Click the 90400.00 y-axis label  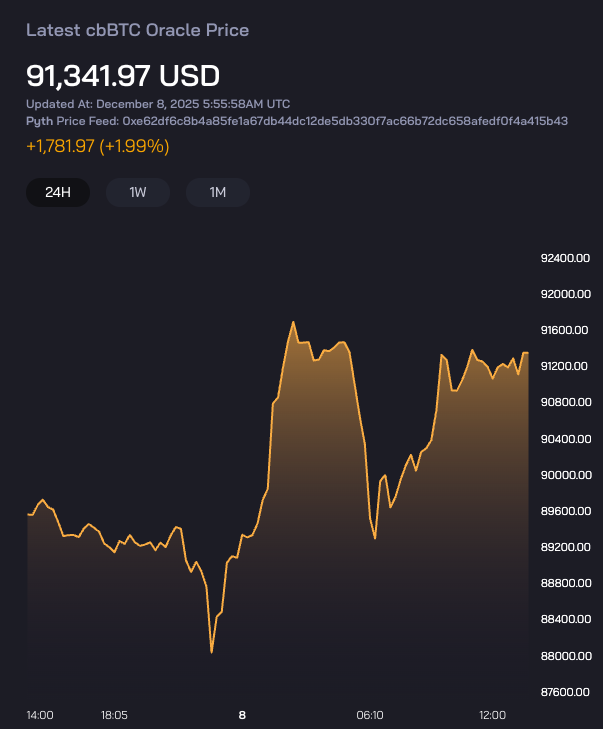pyautogui.click(x=566, y=439)
